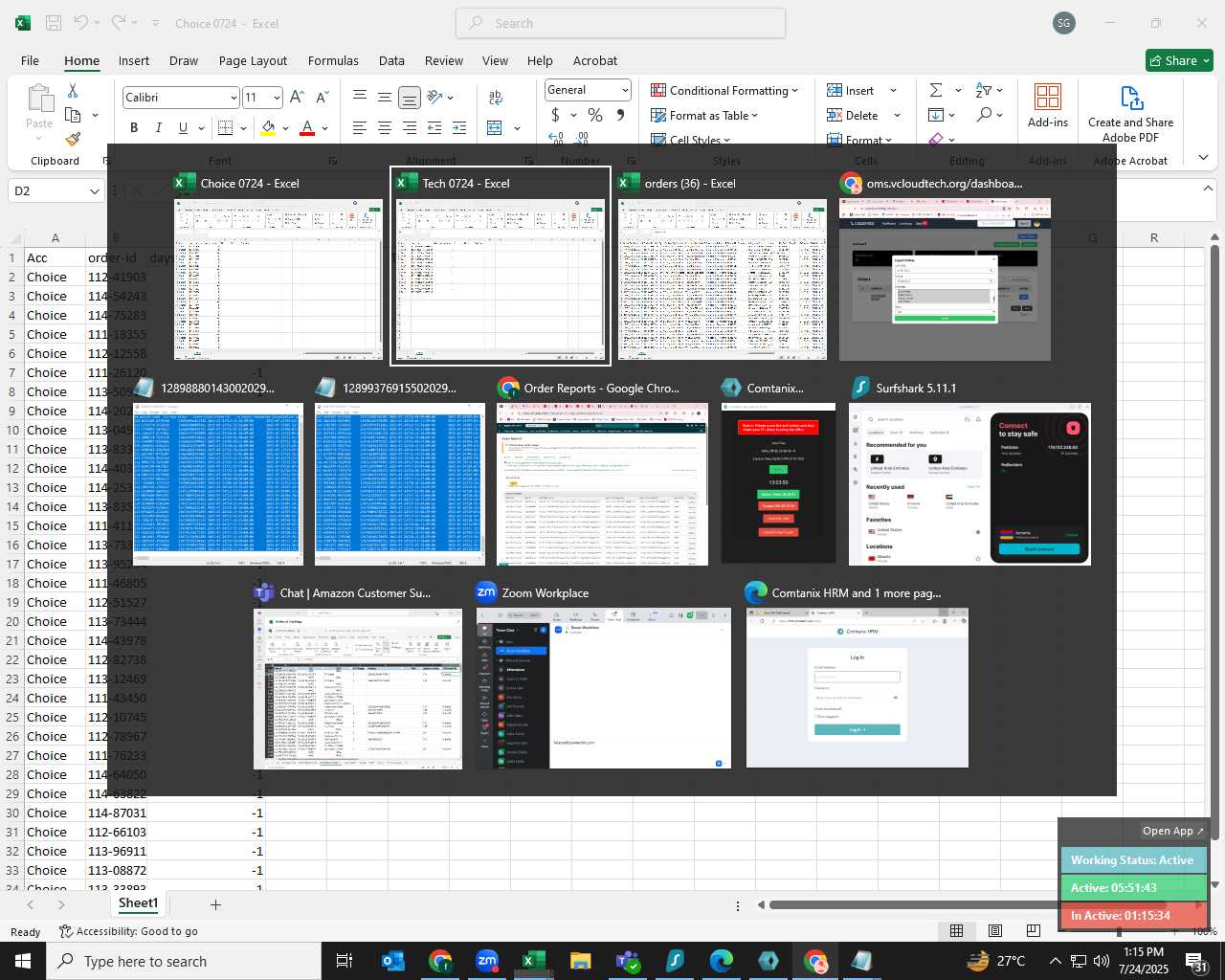The image size is (1225, 980).
Task: Click the Share button
Action: coord(1179,60)
